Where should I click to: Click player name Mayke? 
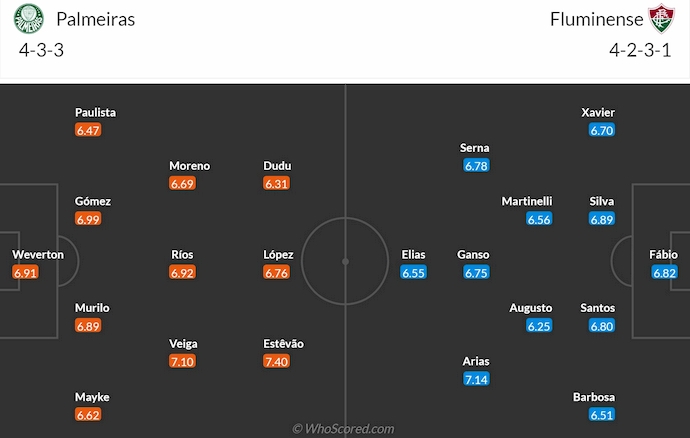click(92, 397)
